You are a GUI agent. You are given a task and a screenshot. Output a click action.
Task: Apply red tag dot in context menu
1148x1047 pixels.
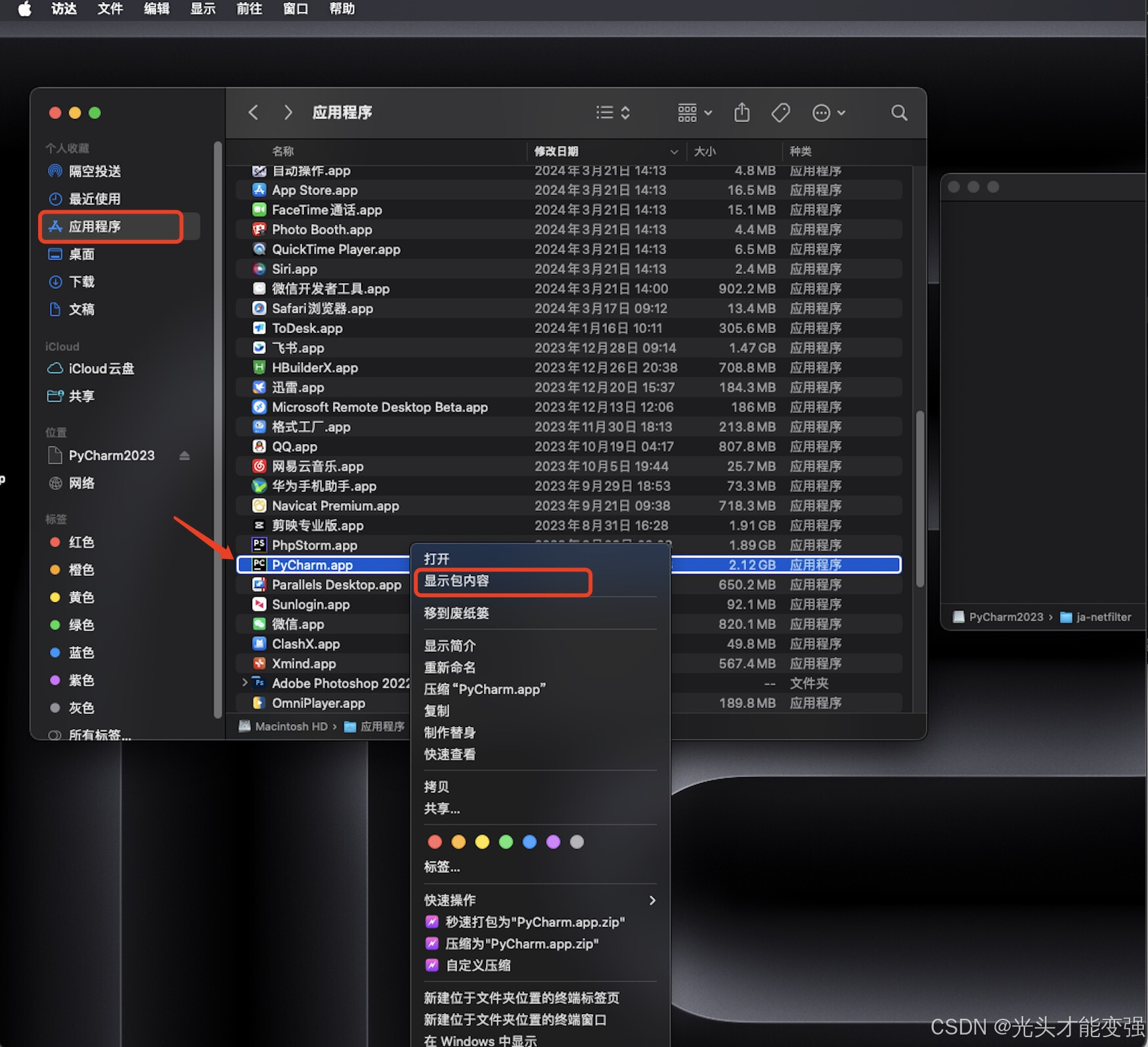tap(435, 842)
